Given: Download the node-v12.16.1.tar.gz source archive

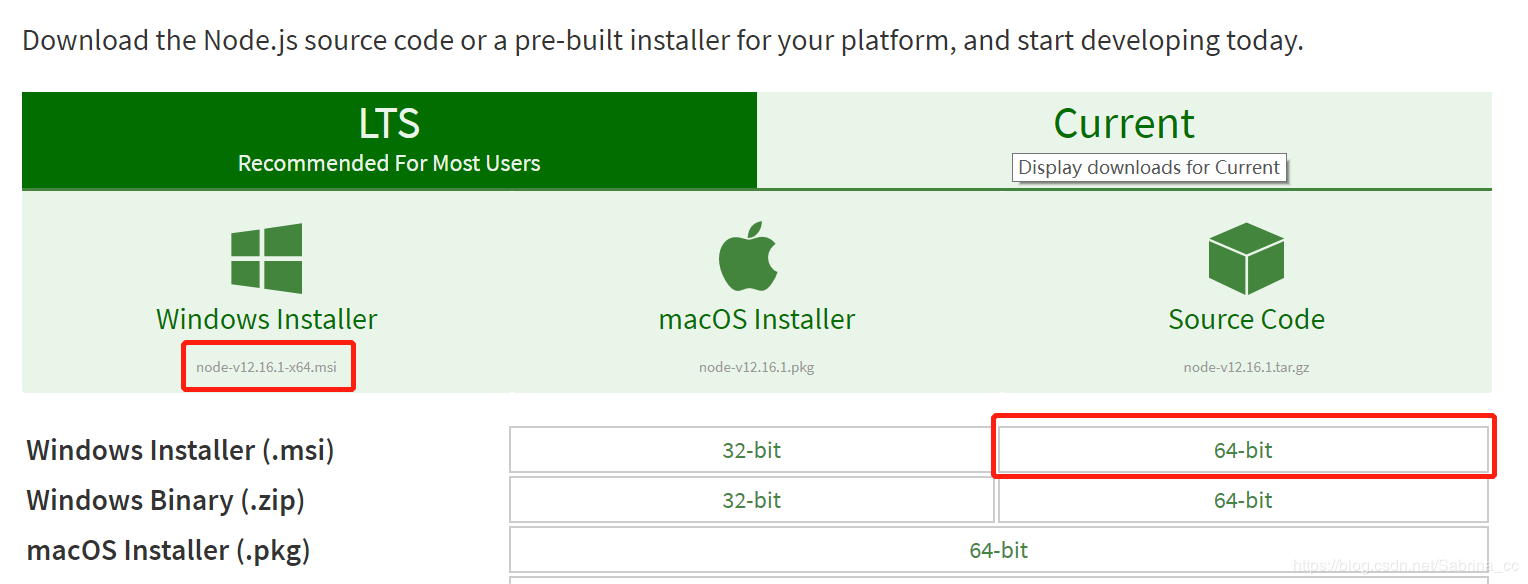Looking at the screenshot, I should (x=1246, y=366).
